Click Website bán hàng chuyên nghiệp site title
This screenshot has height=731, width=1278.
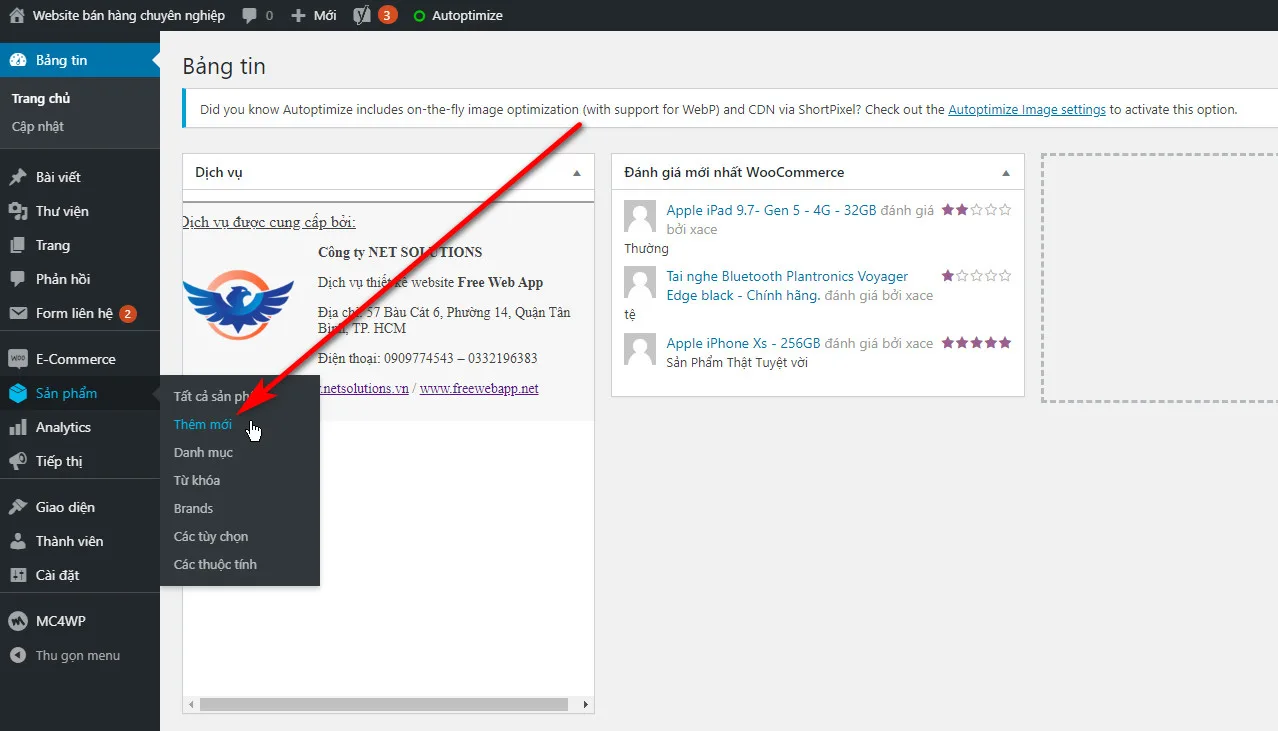(129, 15)
